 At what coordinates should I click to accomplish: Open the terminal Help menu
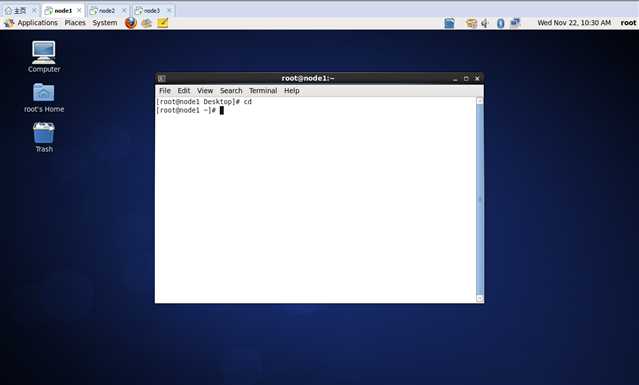coord(291,90)
